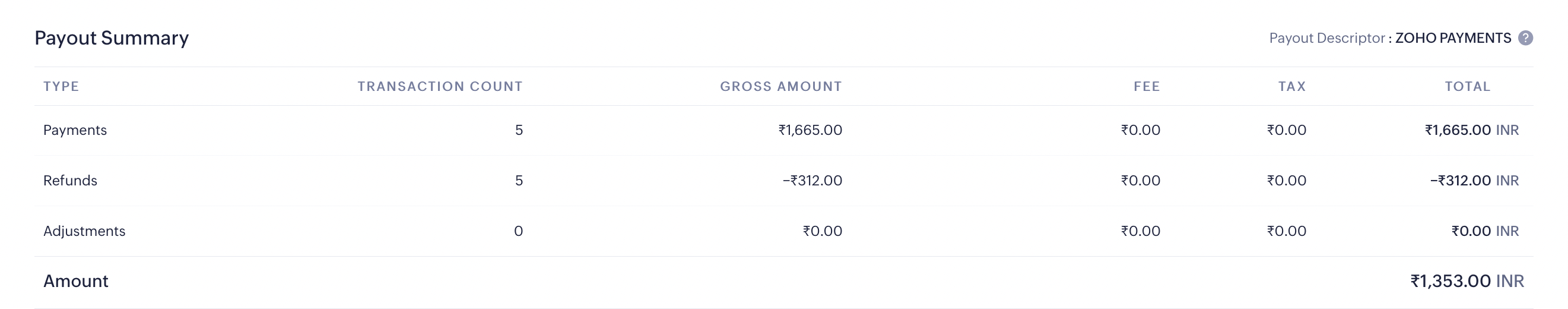1568x309 pixels.
Task: Click the Tax column header
Action: pos(1291,87)
